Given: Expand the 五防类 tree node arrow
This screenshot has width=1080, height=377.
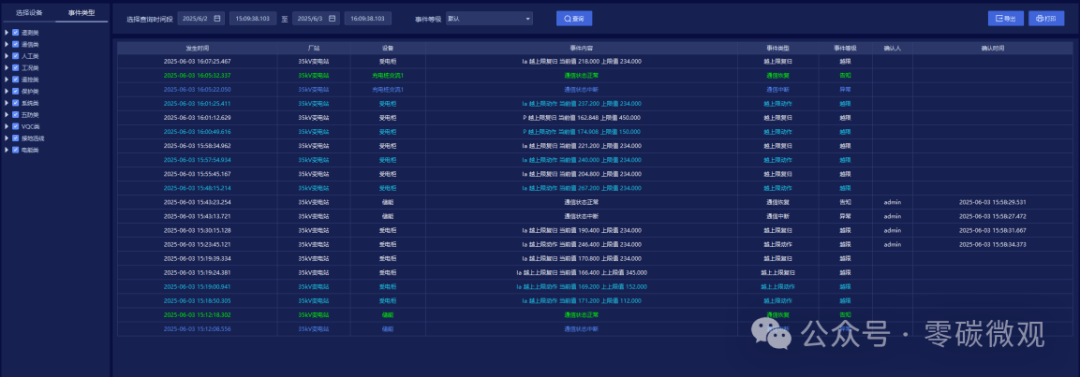Looking at the screenshot, I should [7, 114].
